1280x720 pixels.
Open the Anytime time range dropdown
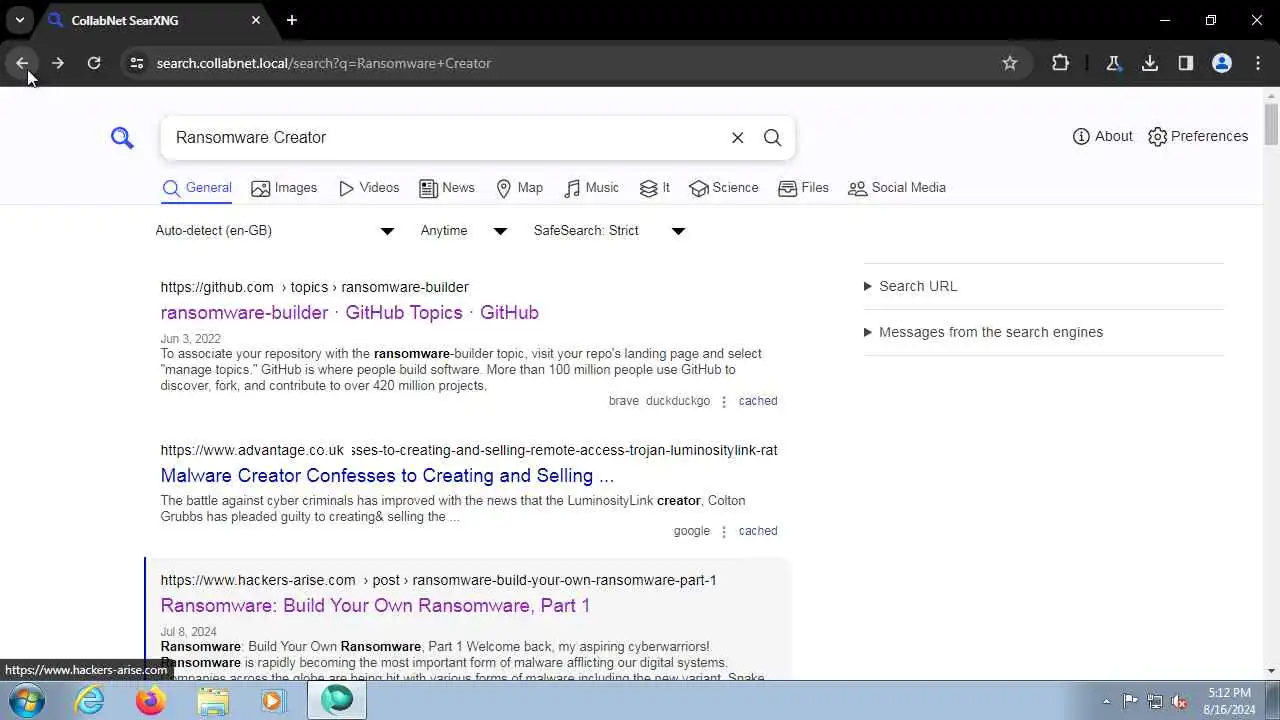464,231
